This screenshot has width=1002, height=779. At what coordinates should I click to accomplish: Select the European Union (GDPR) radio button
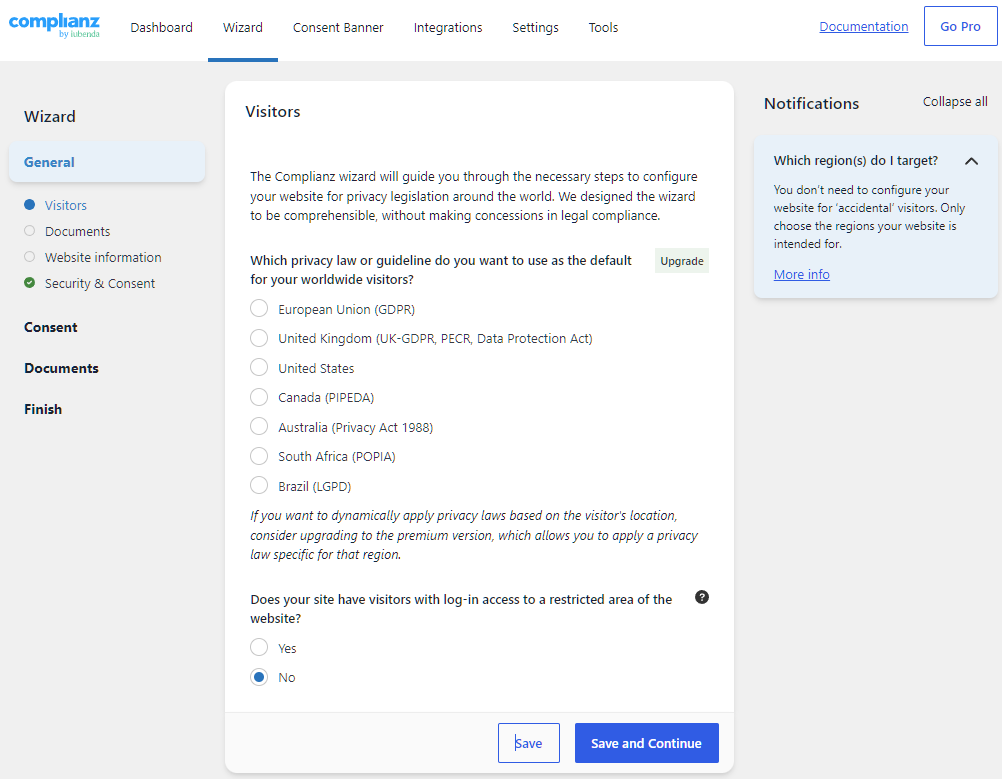click(259, 309)
